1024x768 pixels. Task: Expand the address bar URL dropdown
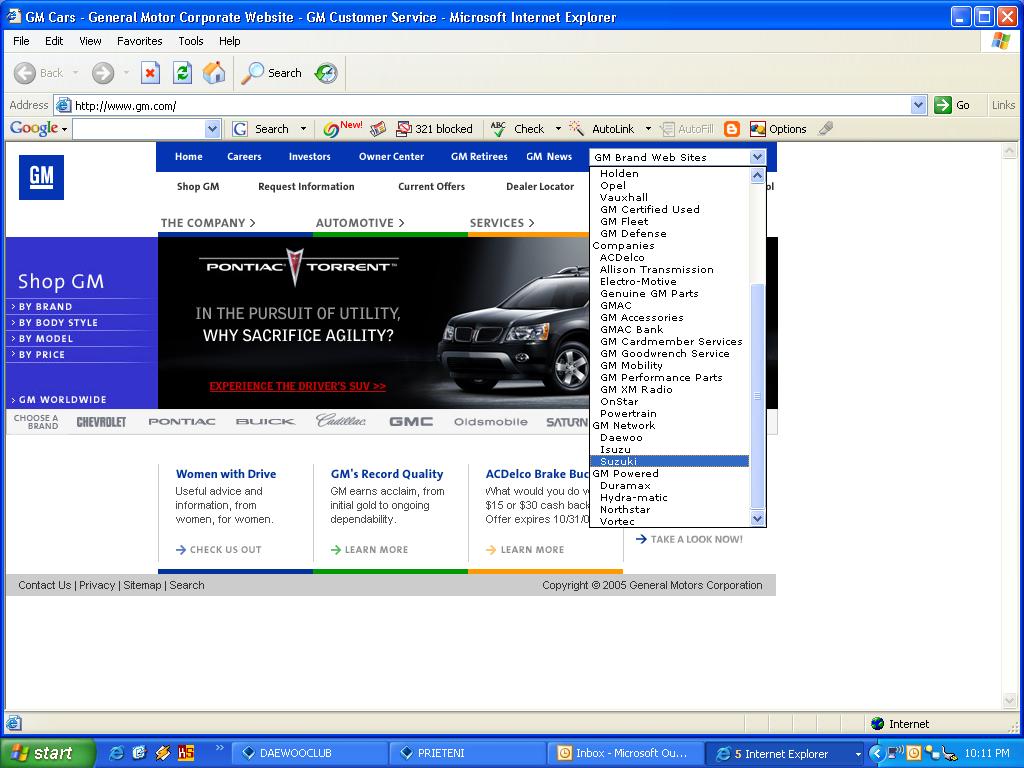(919, 105)
